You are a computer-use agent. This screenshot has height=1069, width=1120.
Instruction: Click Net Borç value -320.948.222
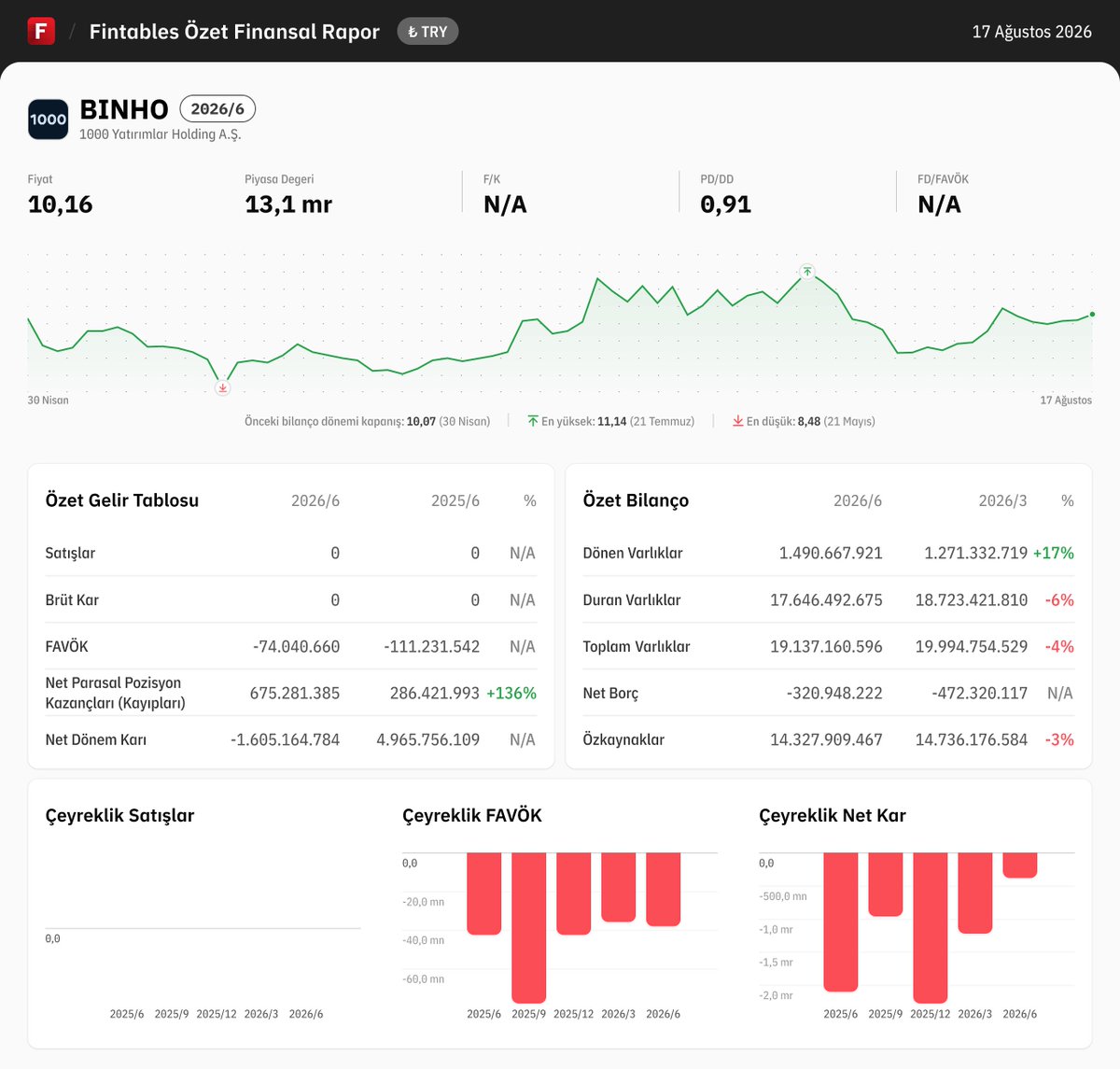tap(834, 693)
